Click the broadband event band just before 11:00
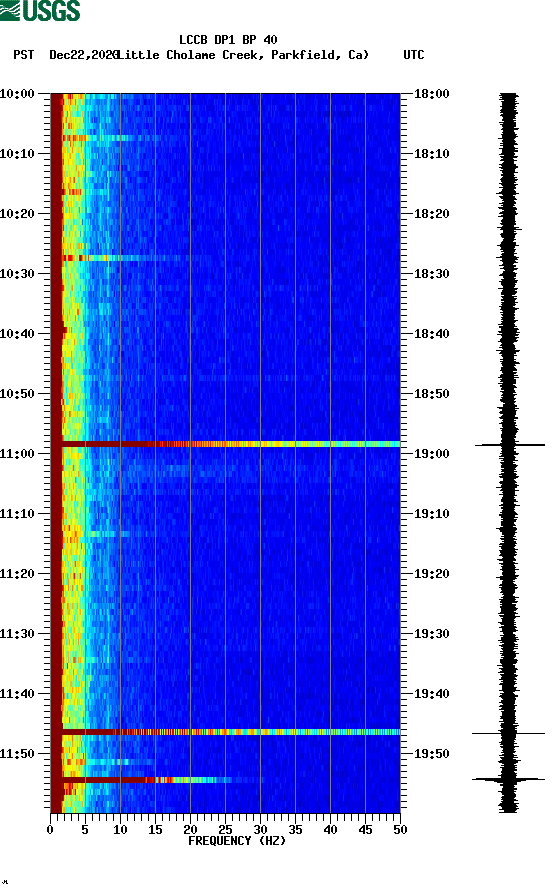552x893 pixels. 226,444
